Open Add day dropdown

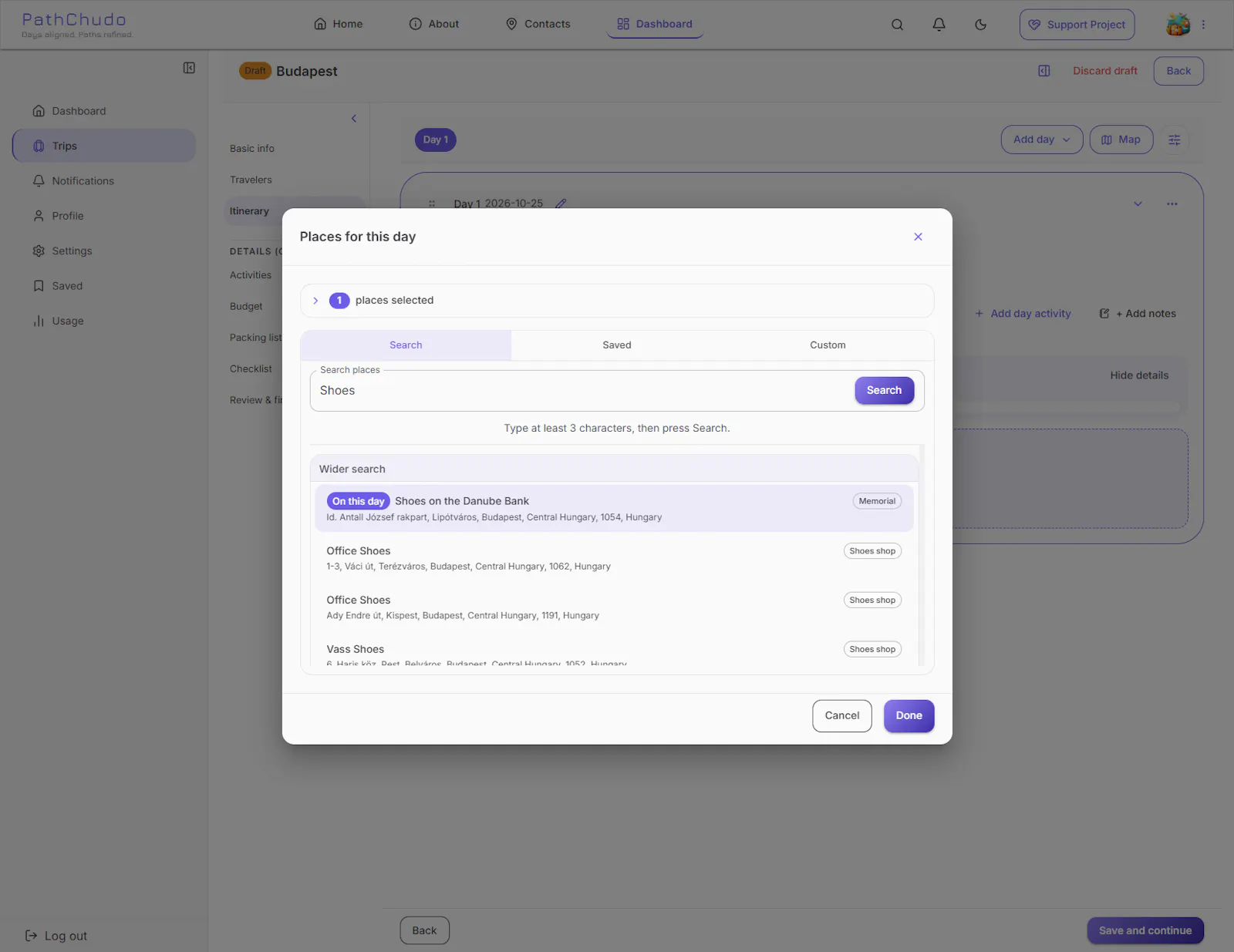tap(1042, 140)
